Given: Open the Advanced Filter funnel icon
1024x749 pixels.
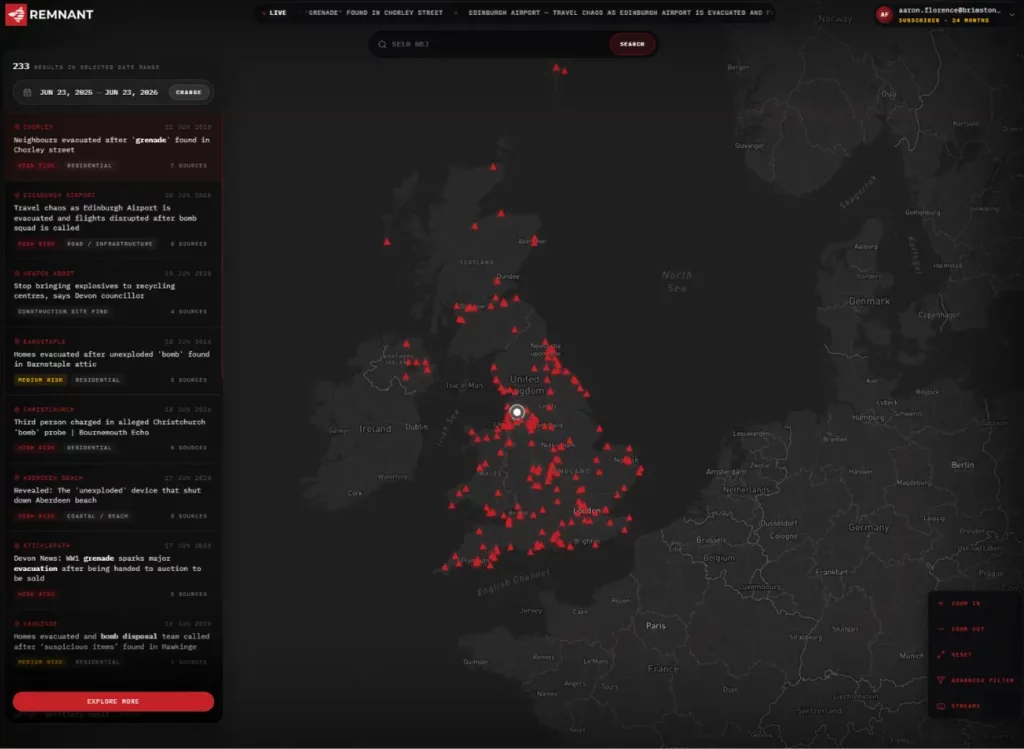Looking at the screenshot, I should tap(940, 680).
